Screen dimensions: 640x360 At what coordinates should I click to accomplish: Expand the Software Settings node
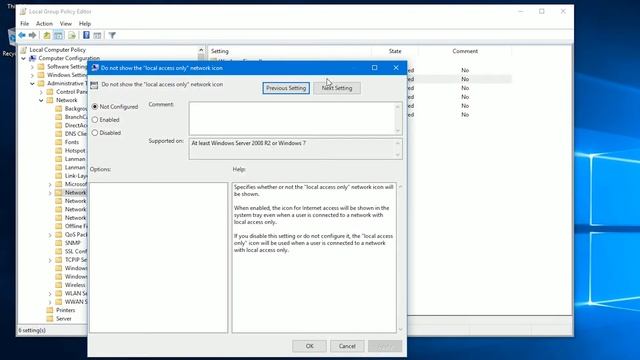32,67
